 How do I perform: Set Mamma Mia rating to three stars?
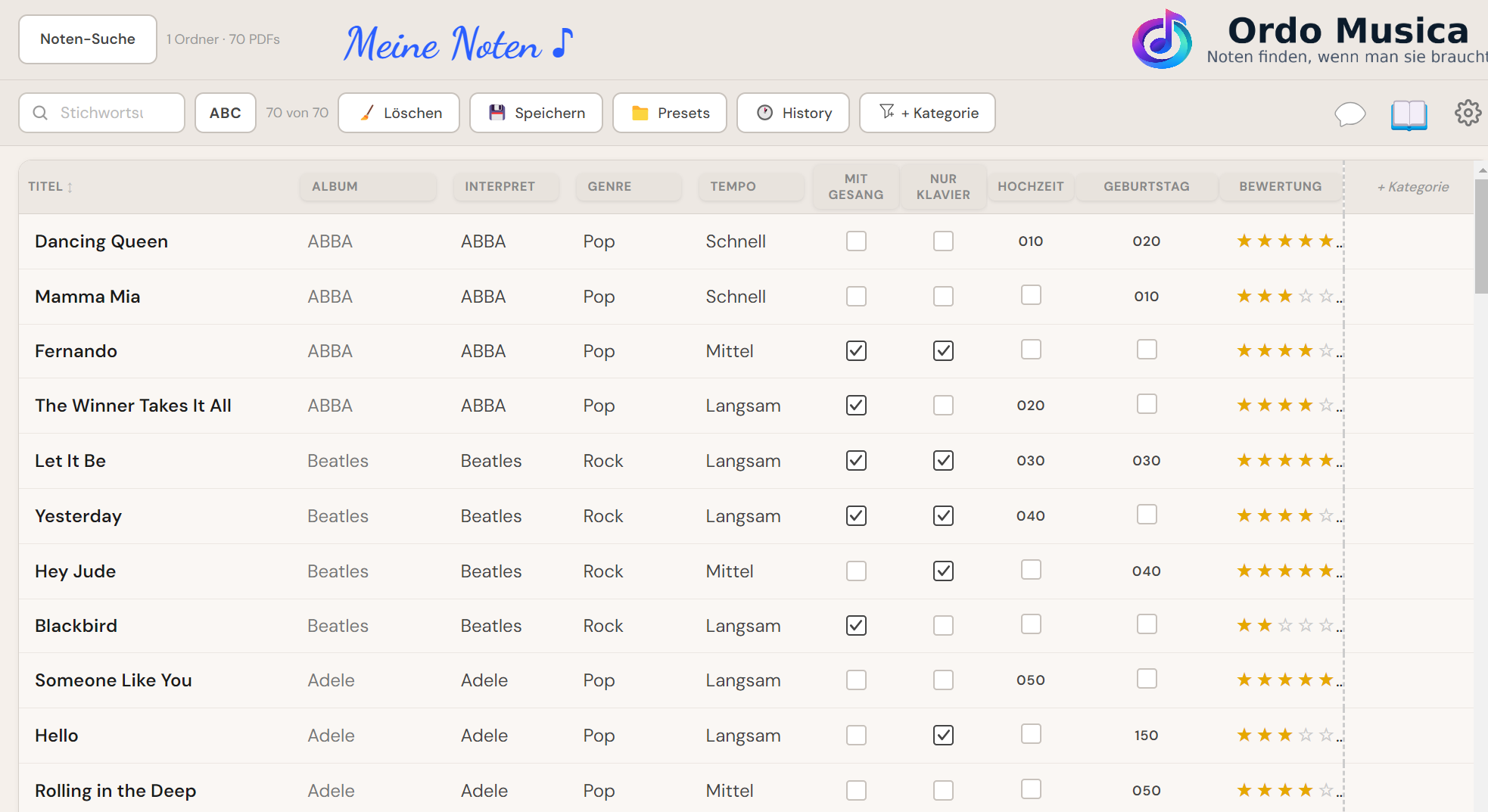1285,296
